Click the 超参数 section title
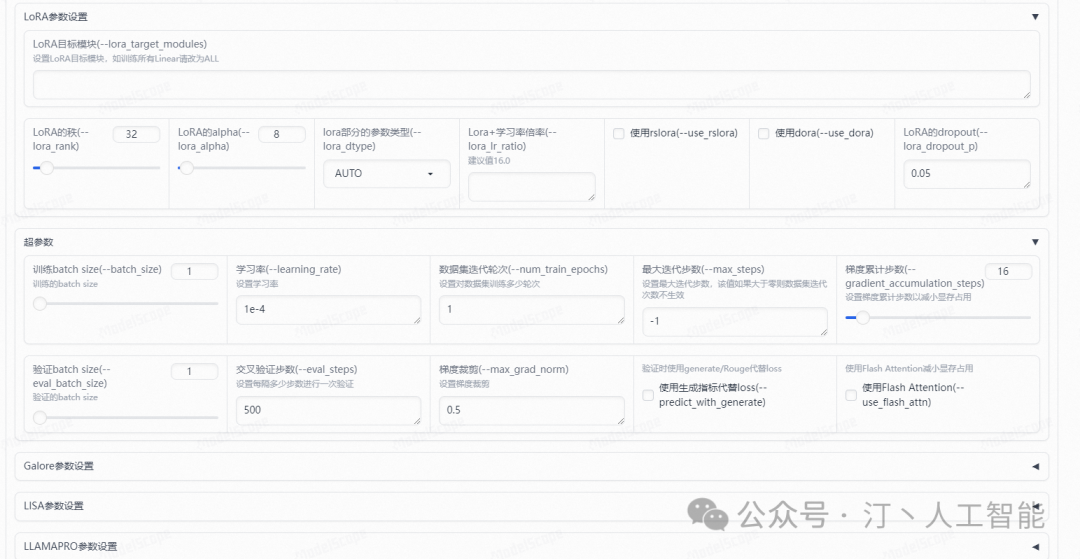 (x=39, y=242)
